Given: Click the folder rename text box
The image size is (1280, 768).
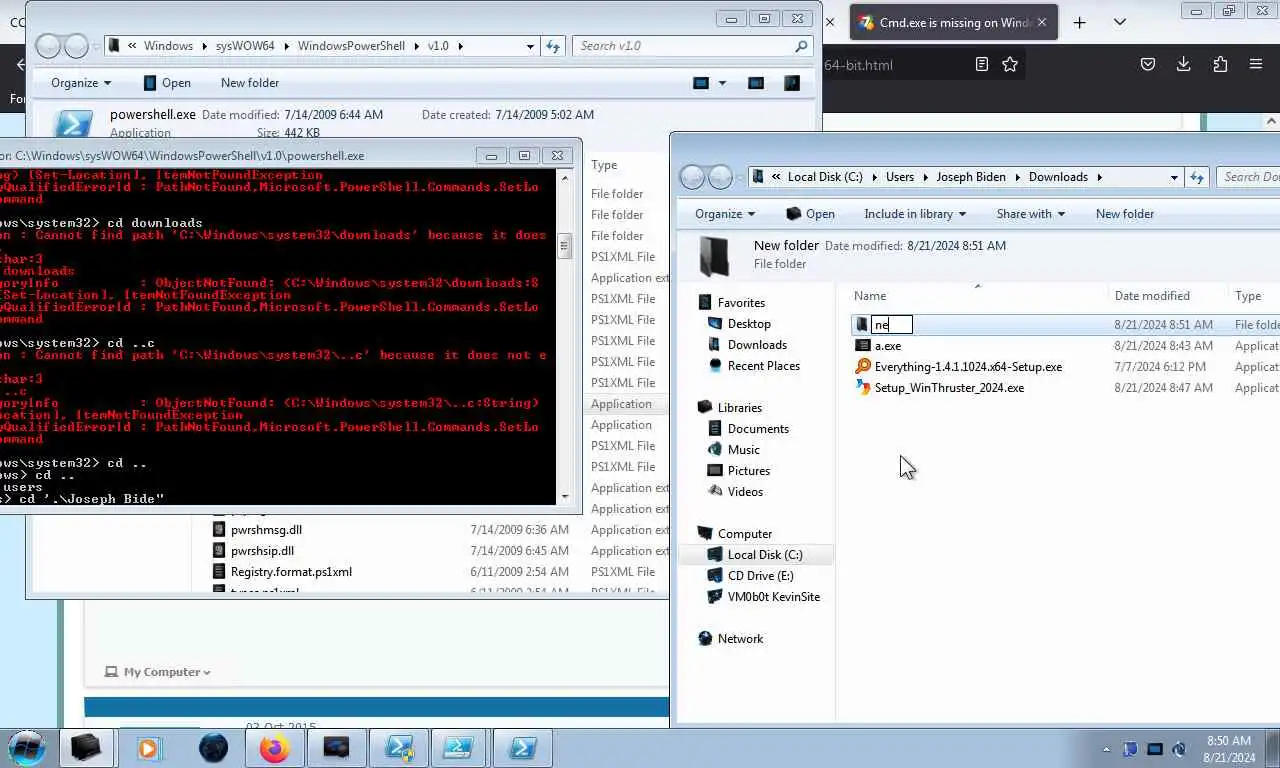Looking at the screenshot, I should point(892,325).
